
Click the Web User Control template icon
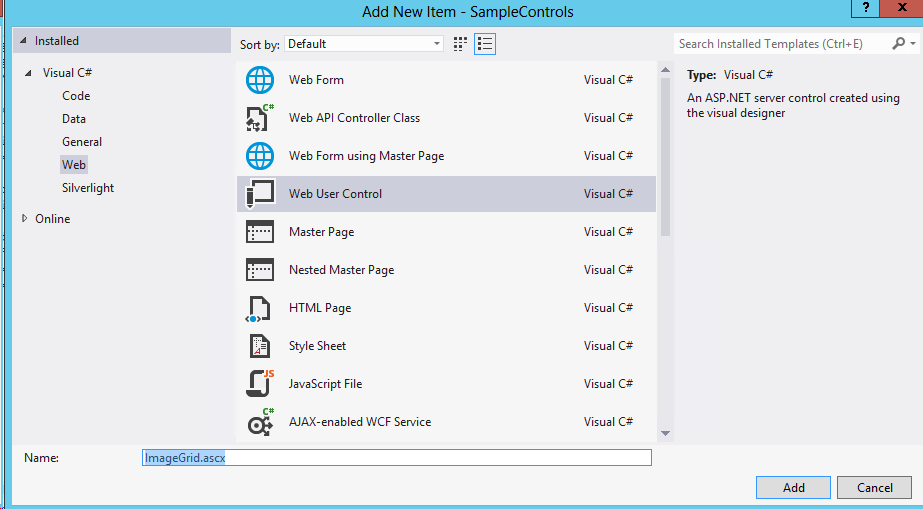pyautogui.click(x=260, y=194)
